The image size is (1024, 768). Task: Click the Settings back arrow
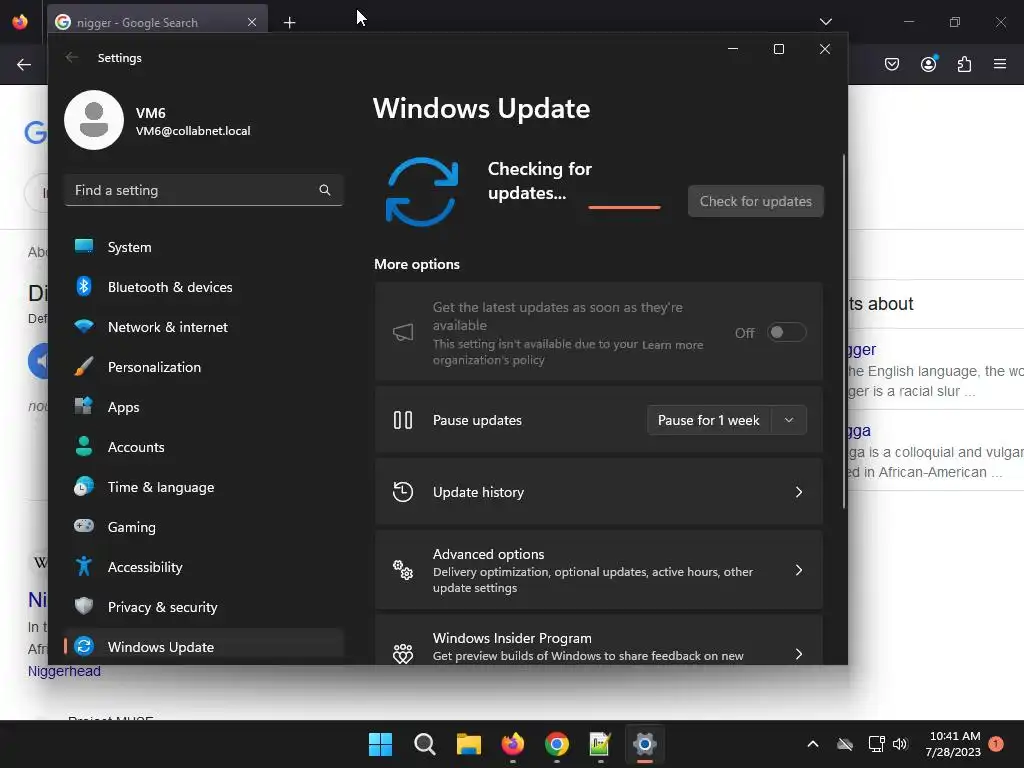point(72,57)
